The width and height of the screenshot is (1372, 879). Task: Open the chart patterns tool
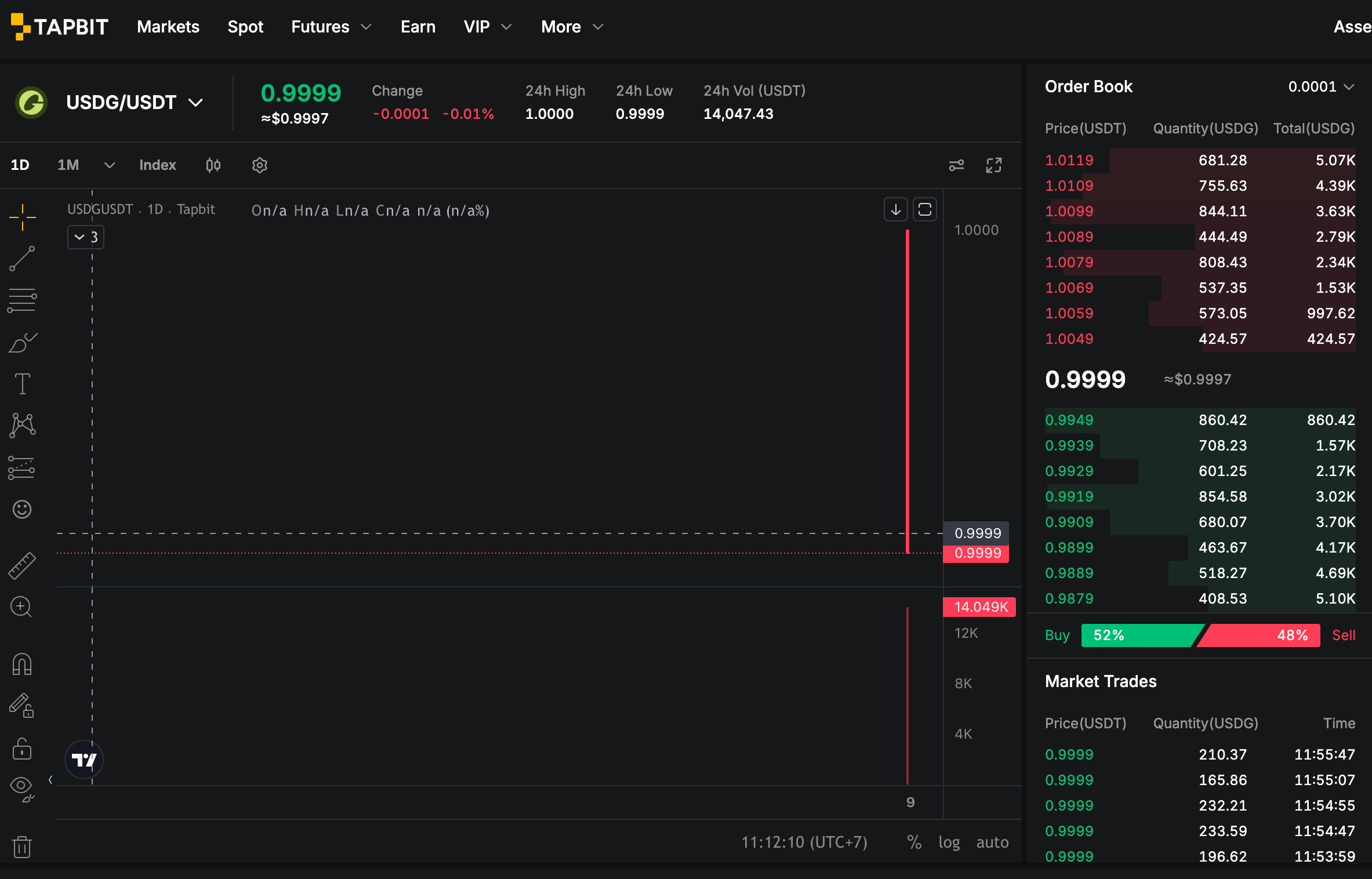(x=23, y=426)
